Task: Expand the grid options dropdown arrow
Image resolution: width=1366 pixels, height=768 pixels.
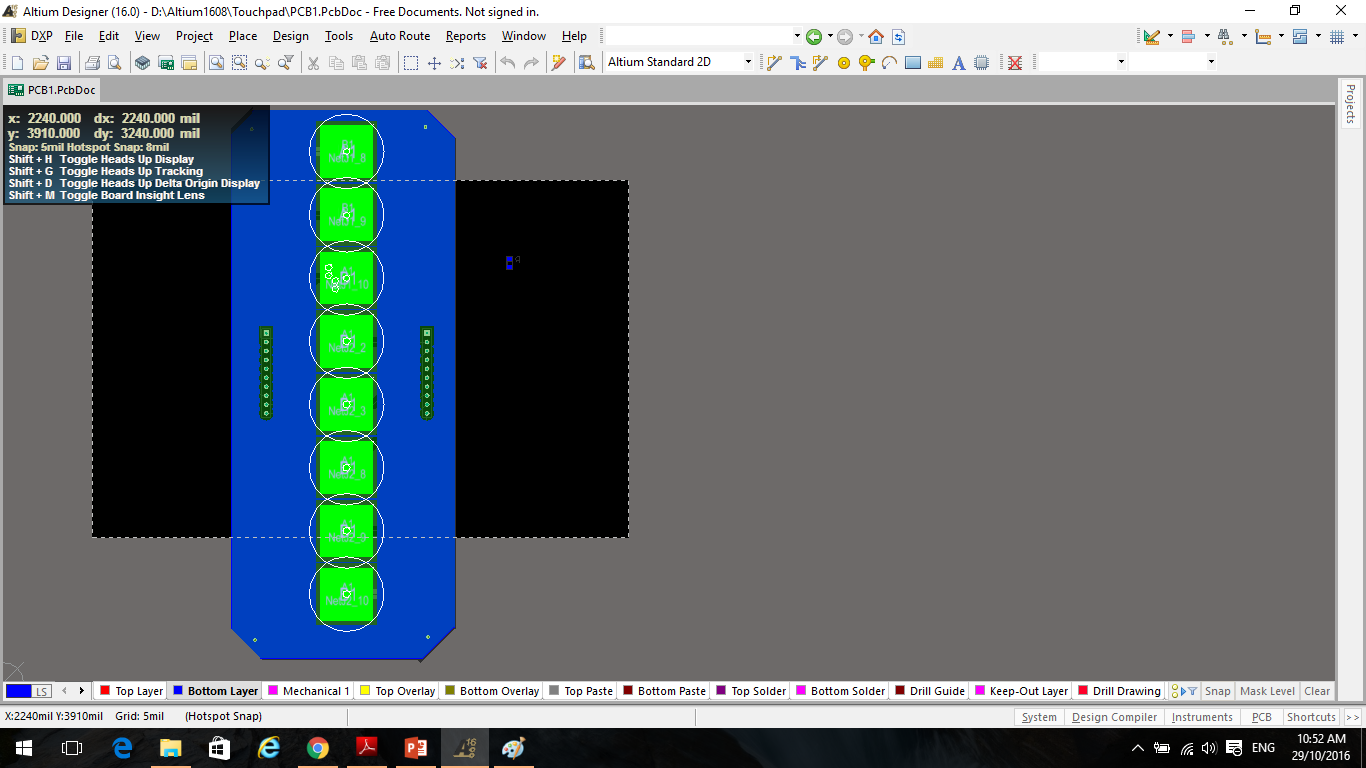Action: (1354, 36)
